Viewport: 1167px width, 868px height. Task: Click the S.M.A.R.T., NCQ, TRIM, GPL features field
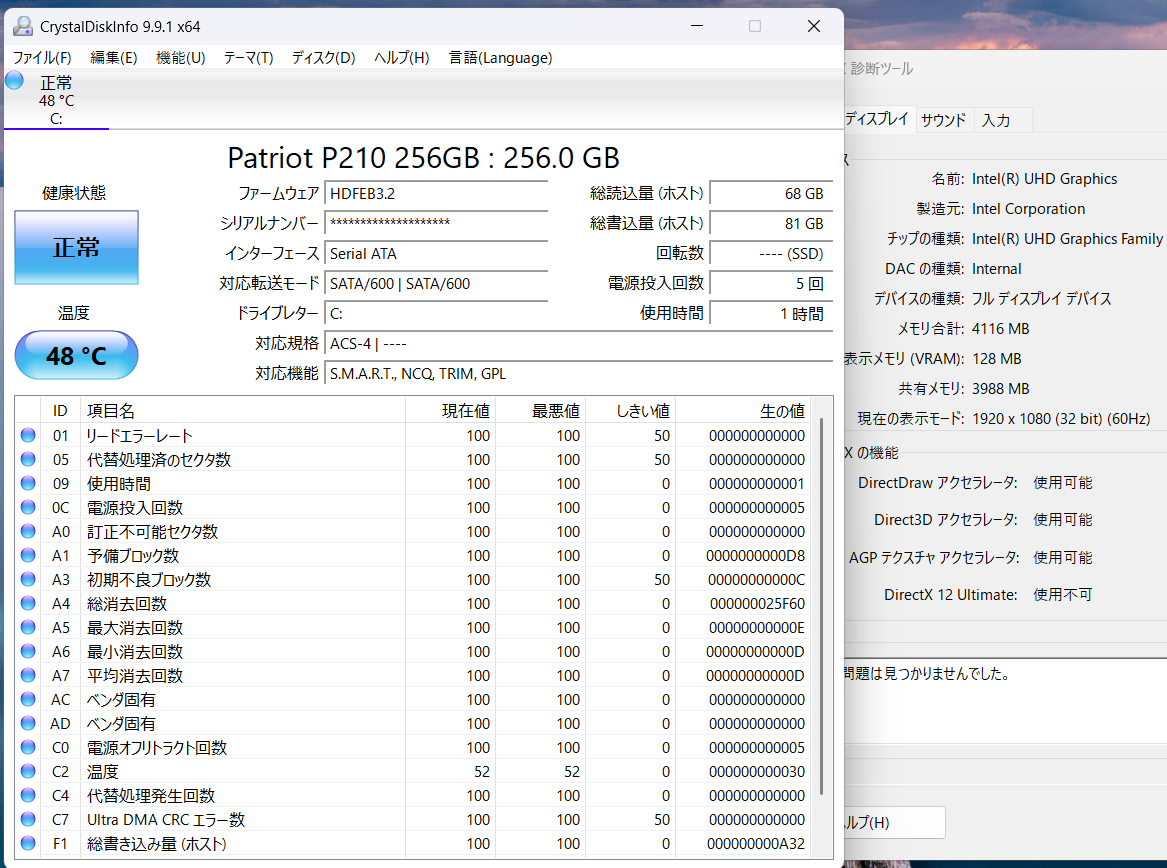click(578, 374)
